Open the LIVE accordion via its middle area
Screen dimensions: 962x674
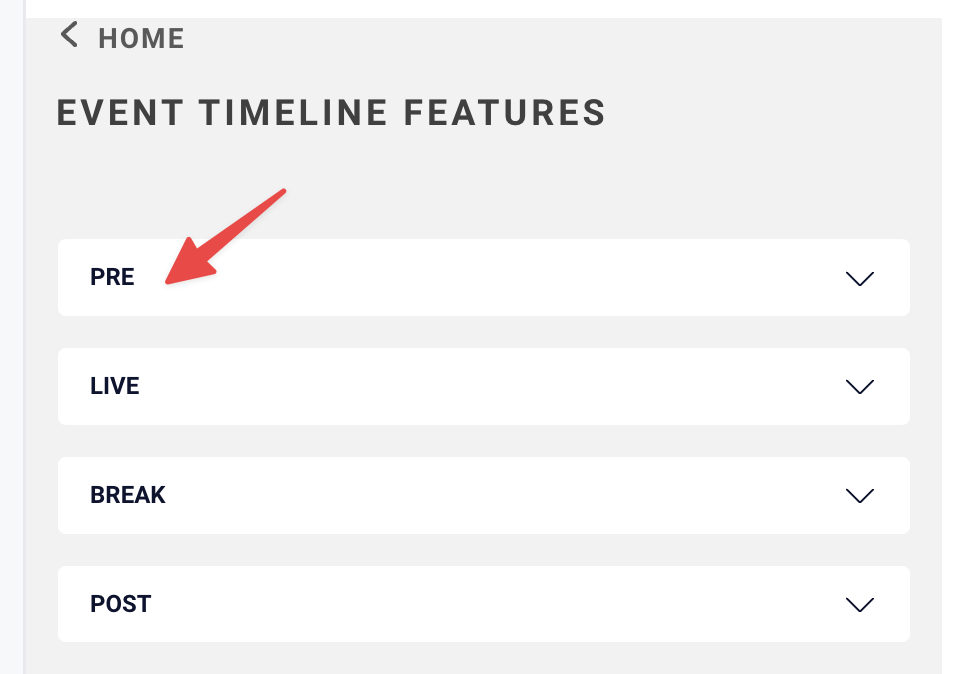483,386
